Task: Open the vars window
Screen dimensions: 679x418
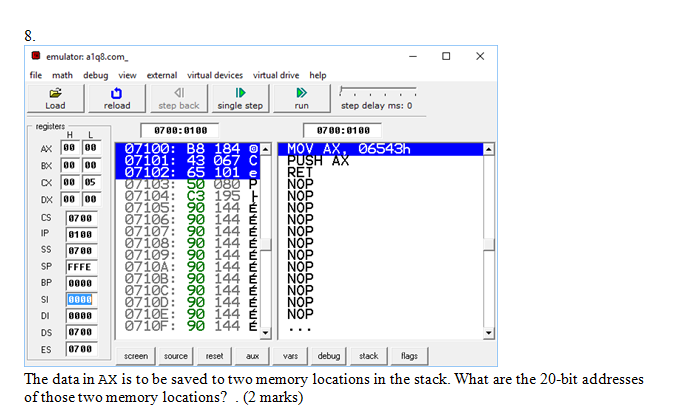Action: 290,356
